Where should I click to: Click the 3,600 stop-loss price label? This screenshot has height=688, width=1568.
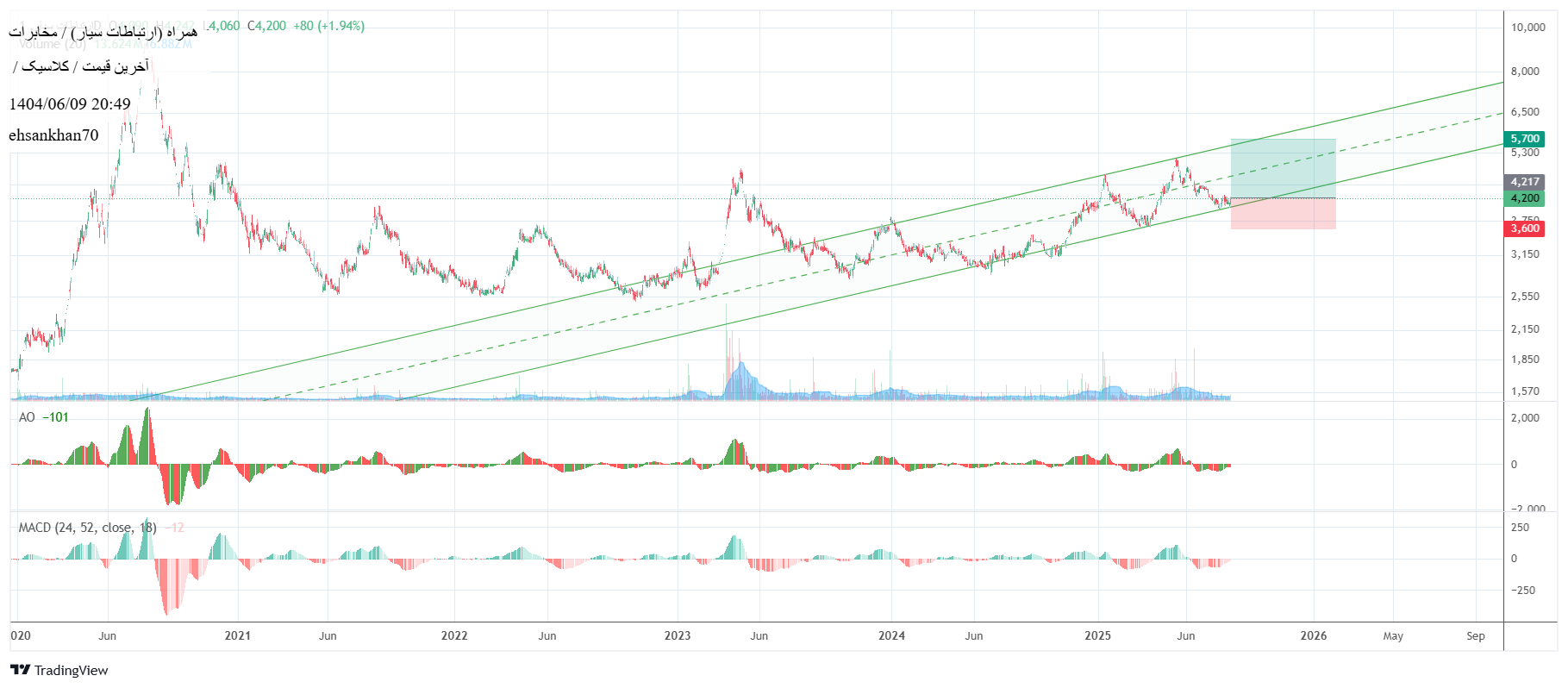coord(1525,228)
